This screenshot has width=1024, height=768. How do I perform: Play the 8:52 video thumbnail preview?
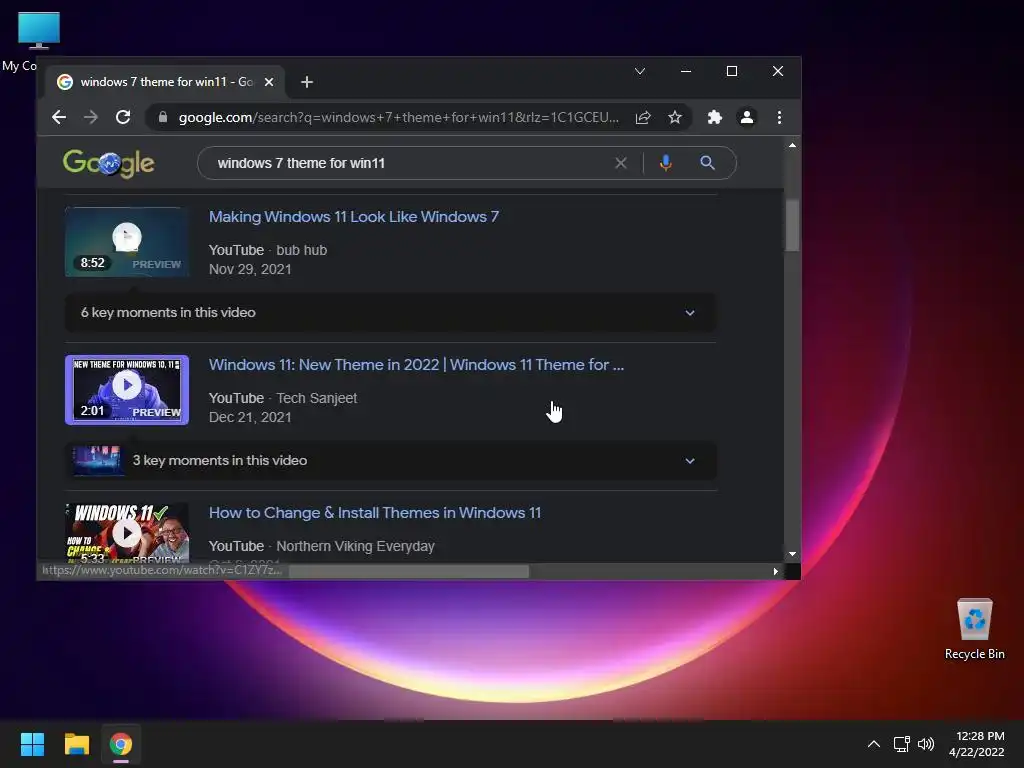(127, 242)
